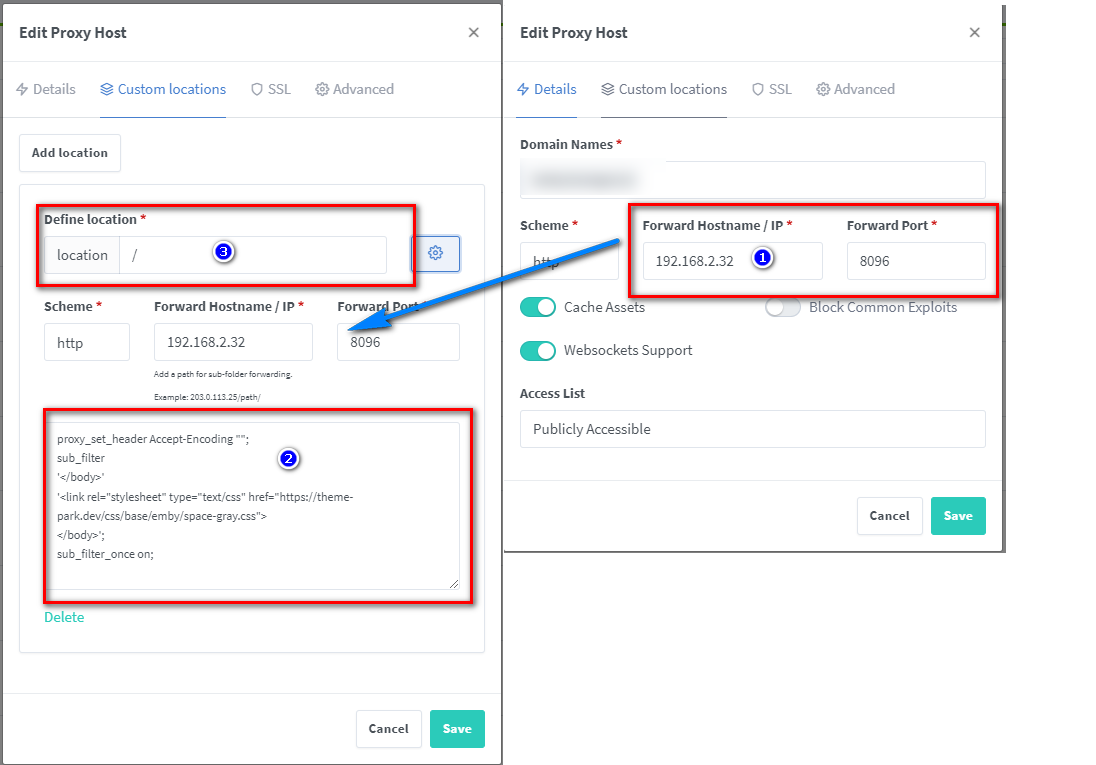Click the Add location button
The width and height of the screenshot is (1096, 765).
70,153
